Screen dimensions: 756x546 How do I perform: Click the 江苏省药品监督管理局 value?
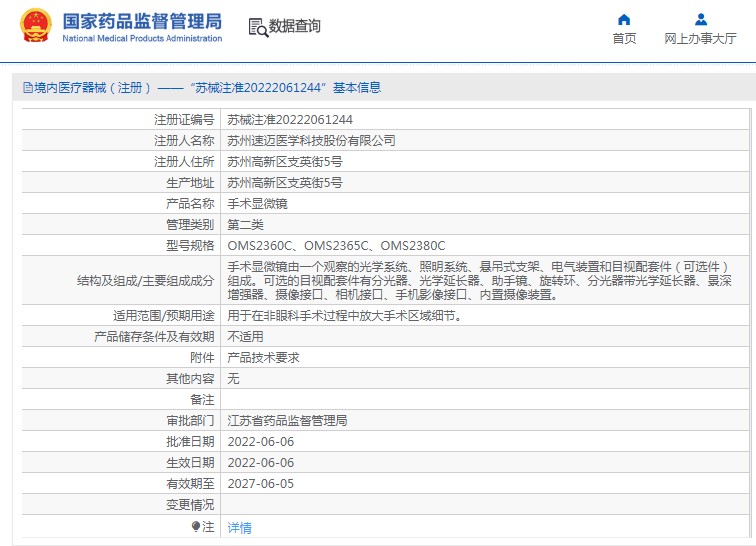pyautogui.click(x=287, y=421)
